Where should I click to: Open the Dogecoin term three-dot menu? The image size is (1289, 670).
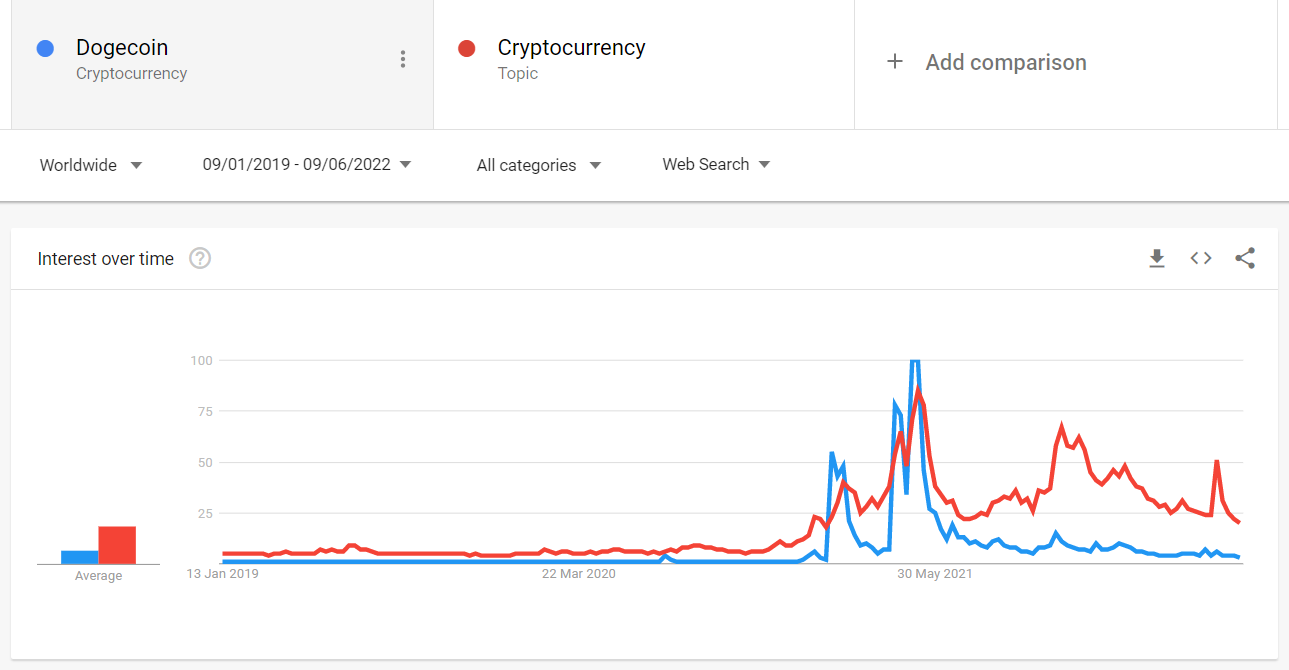click(x=403, y=59)
